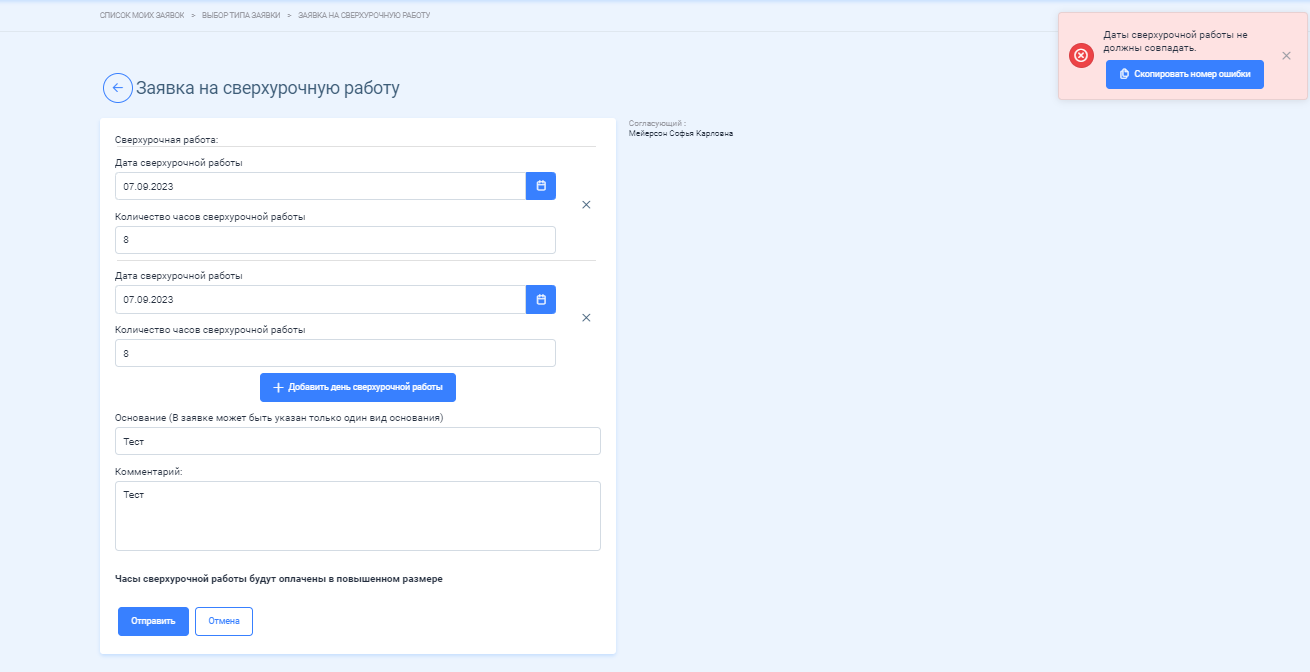
Task: Focus the second overtime date field
Action: coord(321,299)
